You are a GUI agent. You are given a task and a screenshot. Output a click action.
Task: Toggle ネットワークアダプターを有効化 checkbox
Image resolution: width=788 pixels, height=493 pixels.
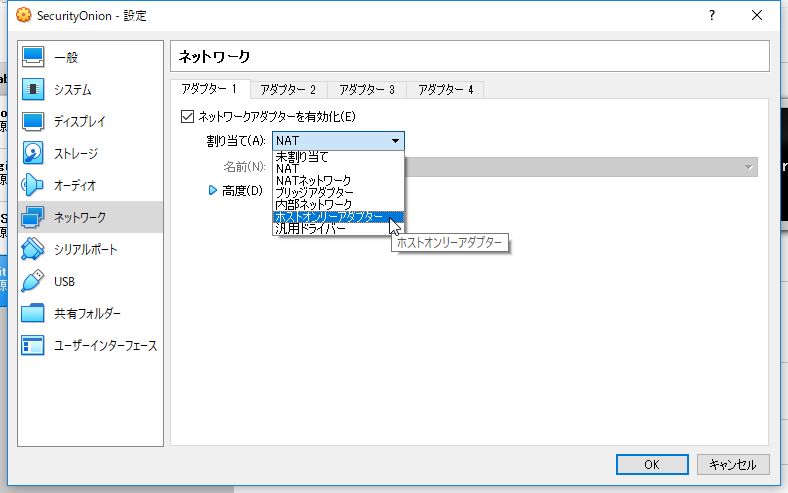[x=187, y=117]
